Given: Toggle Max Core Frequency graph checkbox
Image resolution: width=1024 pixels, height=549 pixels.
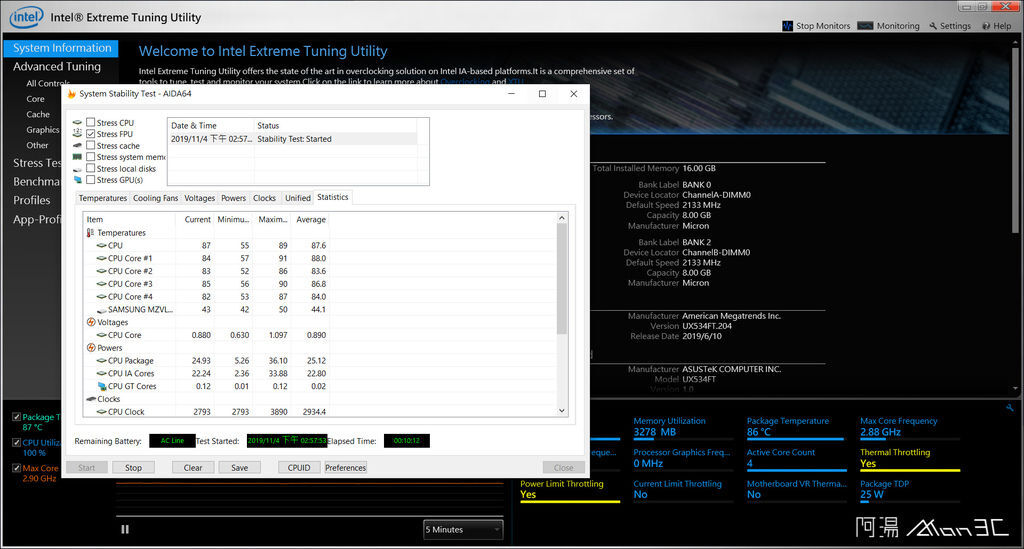Looking at the screenshot, I should click(16, 468).
